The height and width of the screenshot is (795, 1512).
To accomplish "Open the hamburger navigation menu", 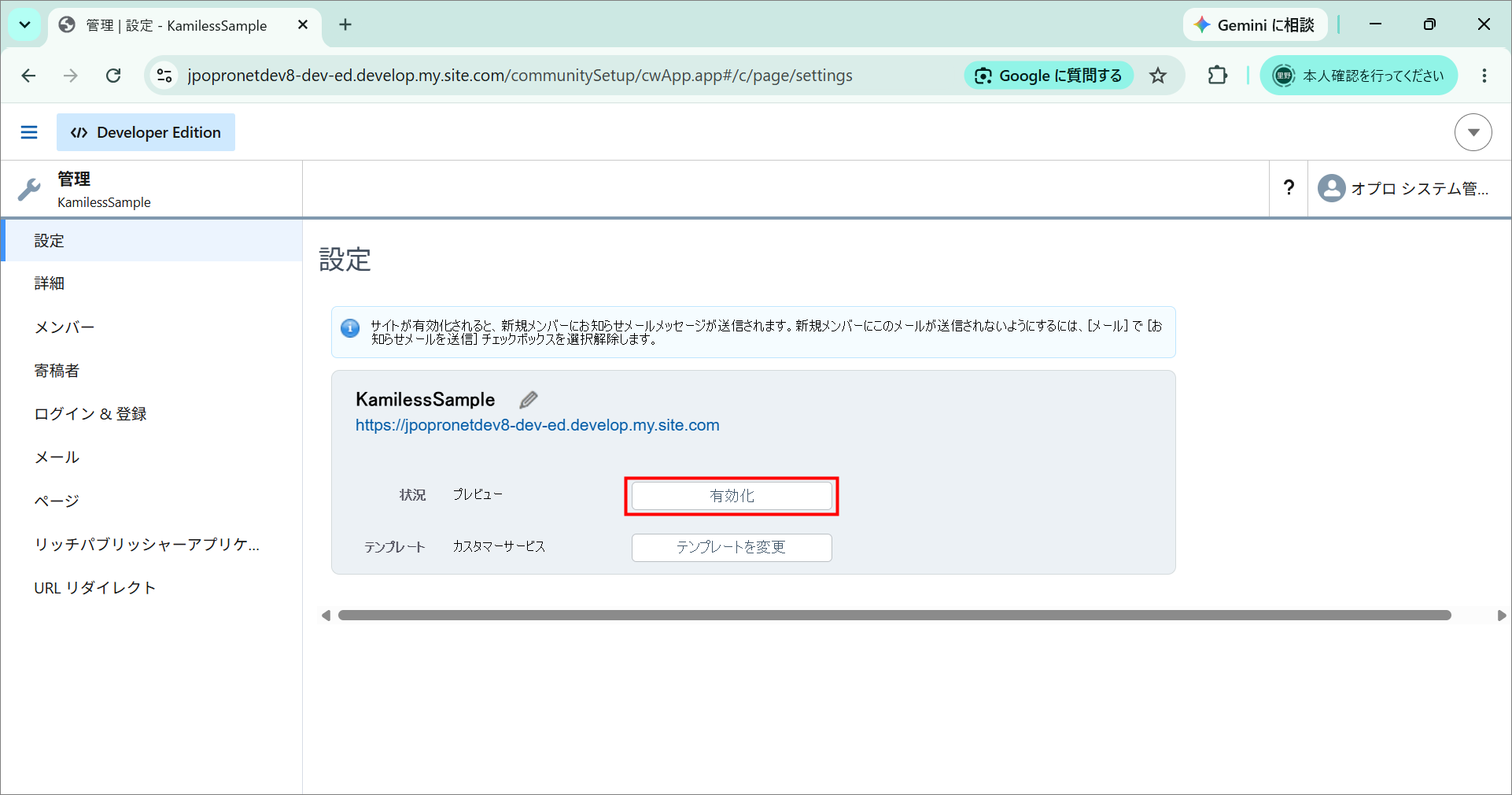I will (x=29, y=132).
